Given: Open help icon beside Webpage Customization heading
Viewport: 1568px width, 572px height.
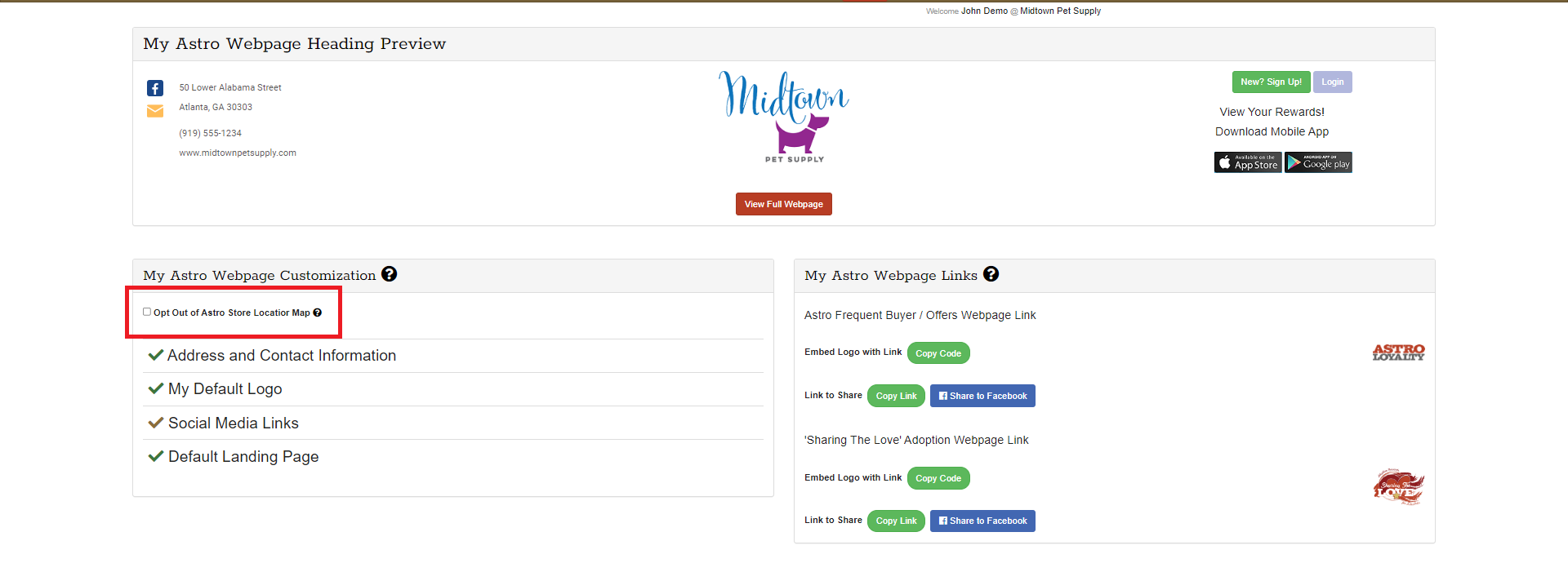Looking at the screenshot, I should [x=390, y=274].
